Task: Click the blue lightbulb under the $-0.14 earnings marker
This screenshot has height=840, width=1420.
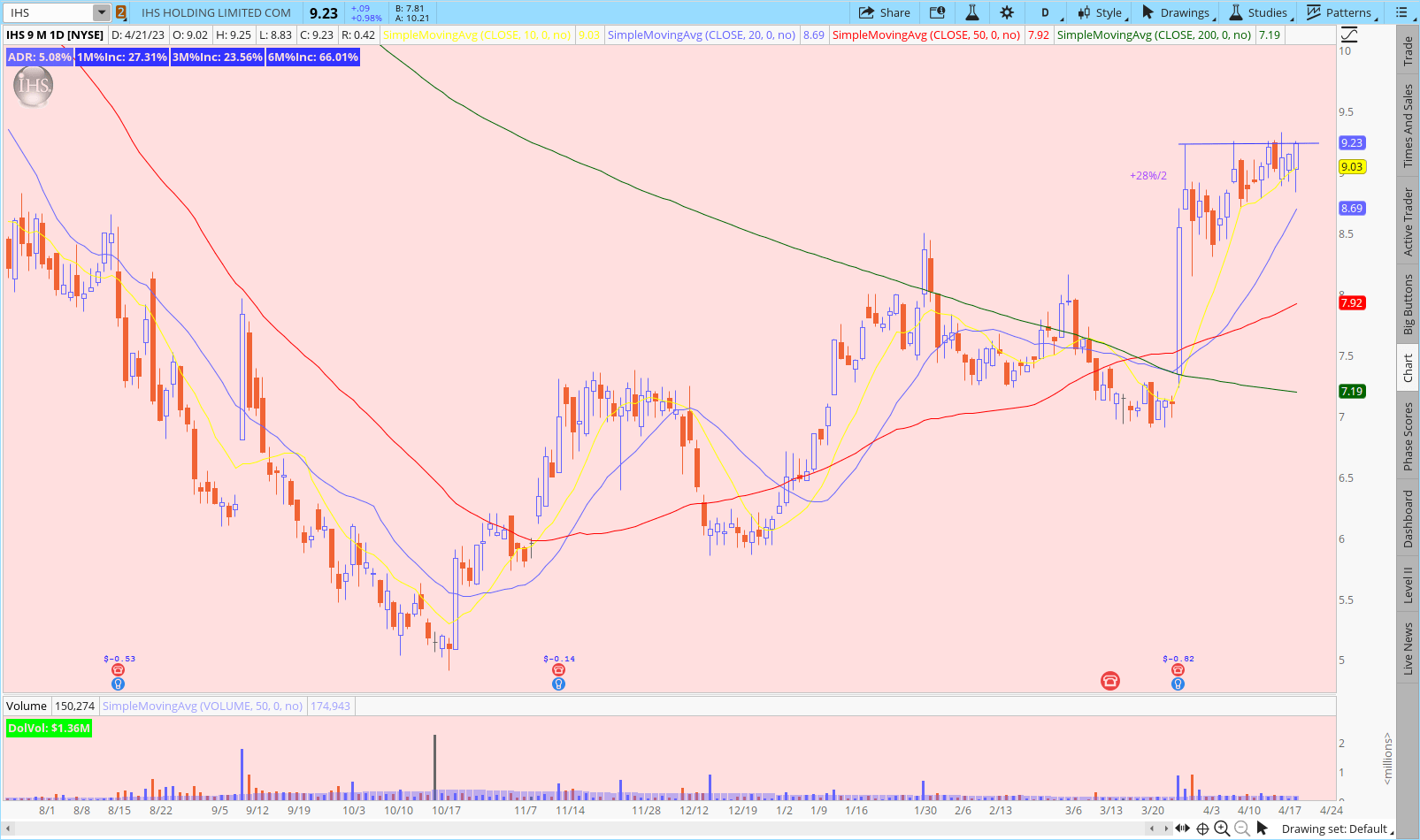Action: pyautogui.click(x=558, y=683)
